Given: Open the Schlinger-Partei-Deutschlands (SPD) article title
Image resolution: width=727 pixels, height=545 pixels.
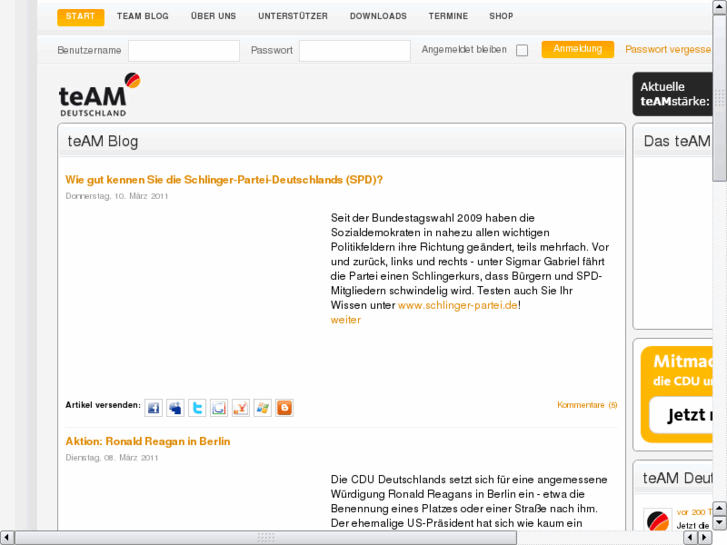Looking at the screenshot, I should (x=224, y=180).
